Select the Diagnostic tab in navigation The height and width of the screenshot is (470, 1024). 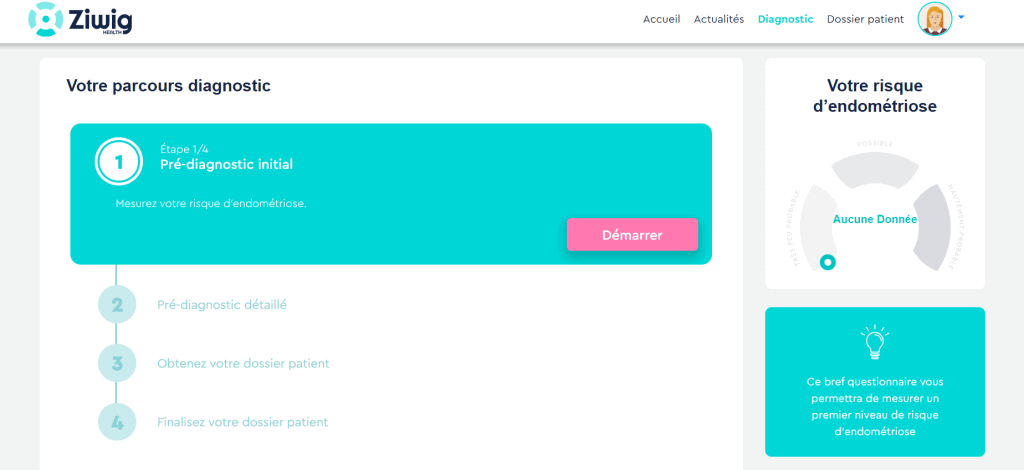pos(785,20)
